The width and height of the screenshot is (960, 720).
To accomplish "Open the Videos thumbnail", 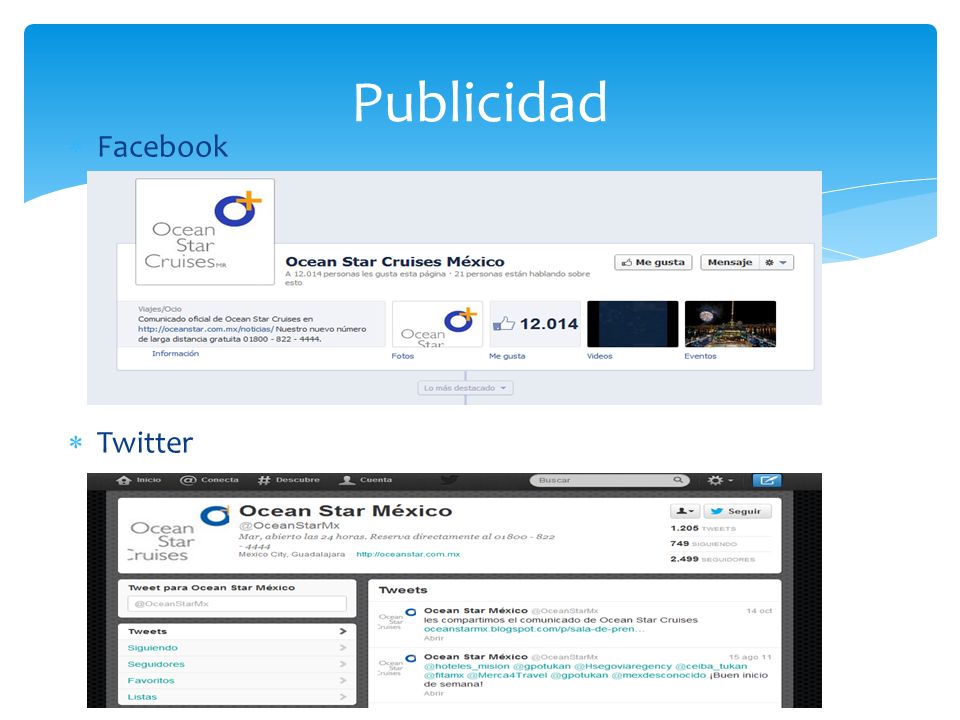I will click(632, 324).
